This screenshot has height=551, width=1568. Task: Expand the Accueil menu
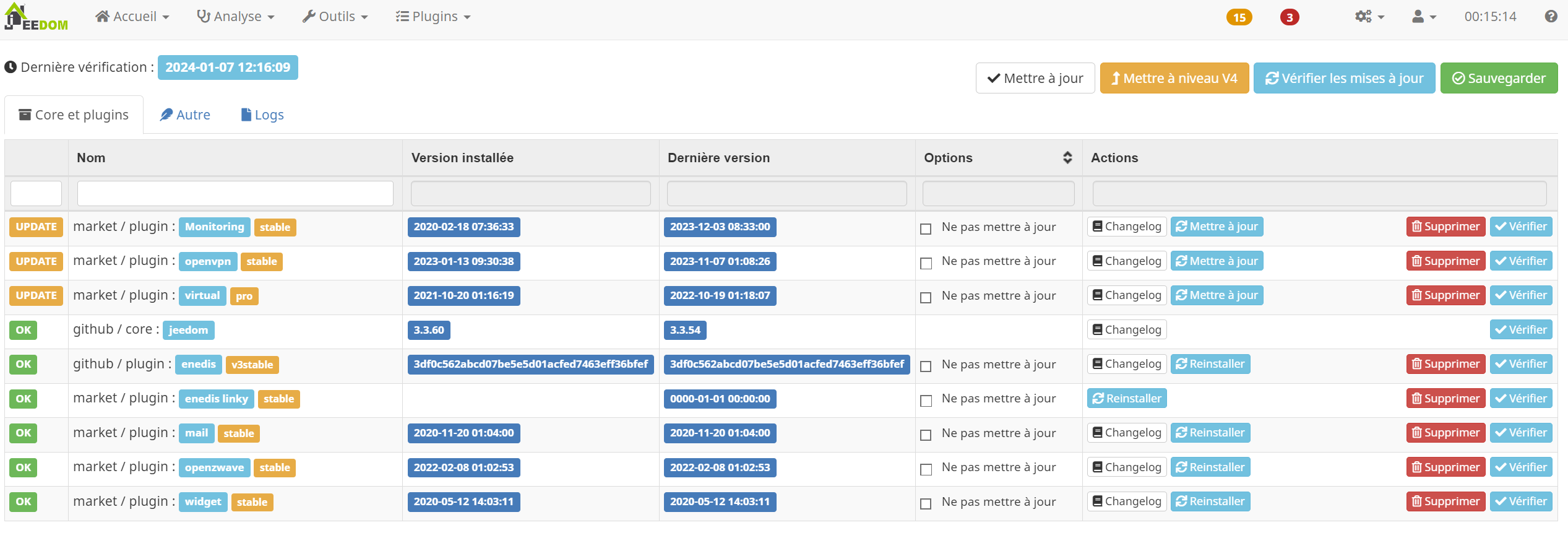click(x=132, y=17)
